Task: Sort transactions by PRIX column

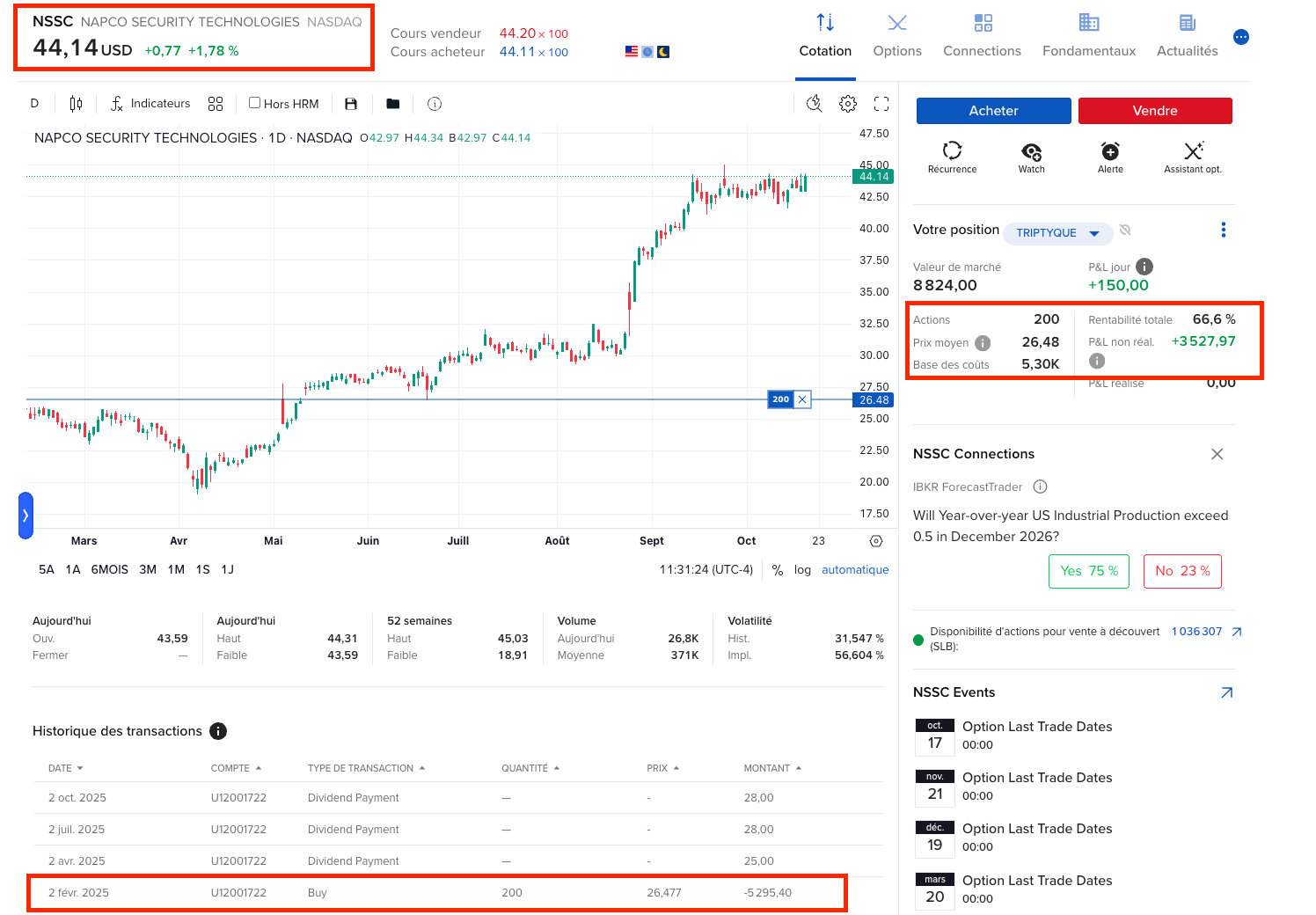Action: [x=663, y=768]
